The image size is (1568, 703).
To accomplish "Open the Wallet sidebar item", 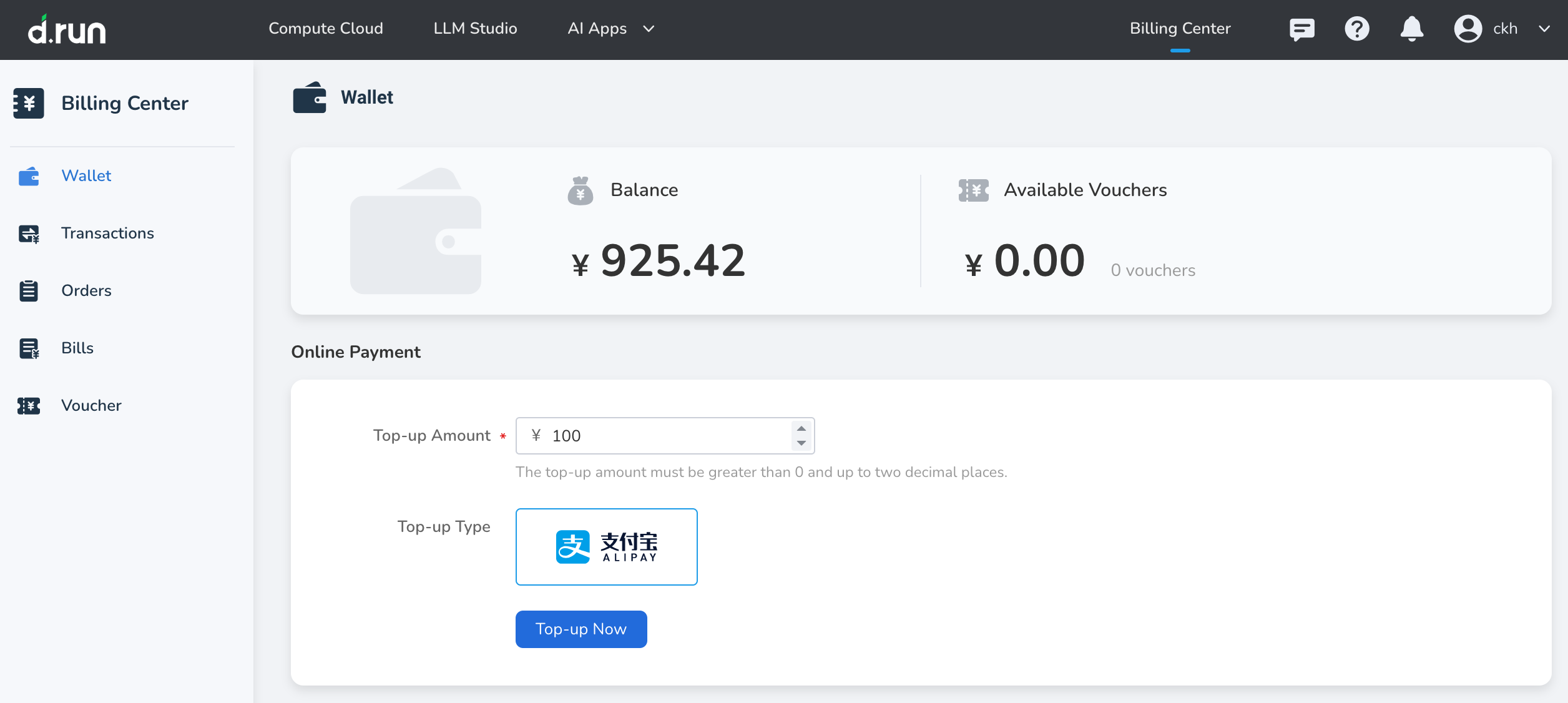I will (86, 176).
